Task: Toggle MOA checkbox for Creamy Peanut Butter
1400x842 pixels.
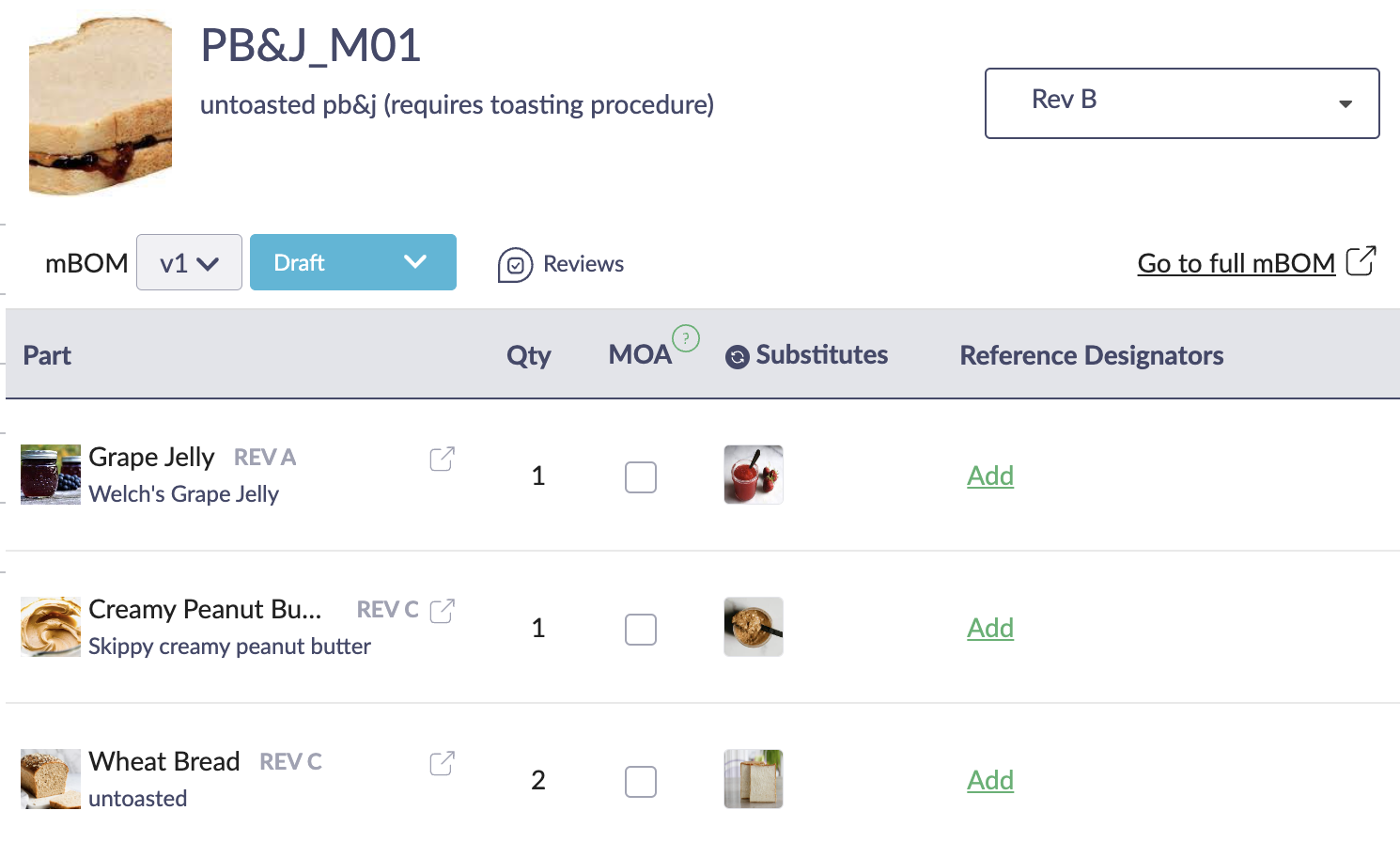Action: tap(641, 629)
